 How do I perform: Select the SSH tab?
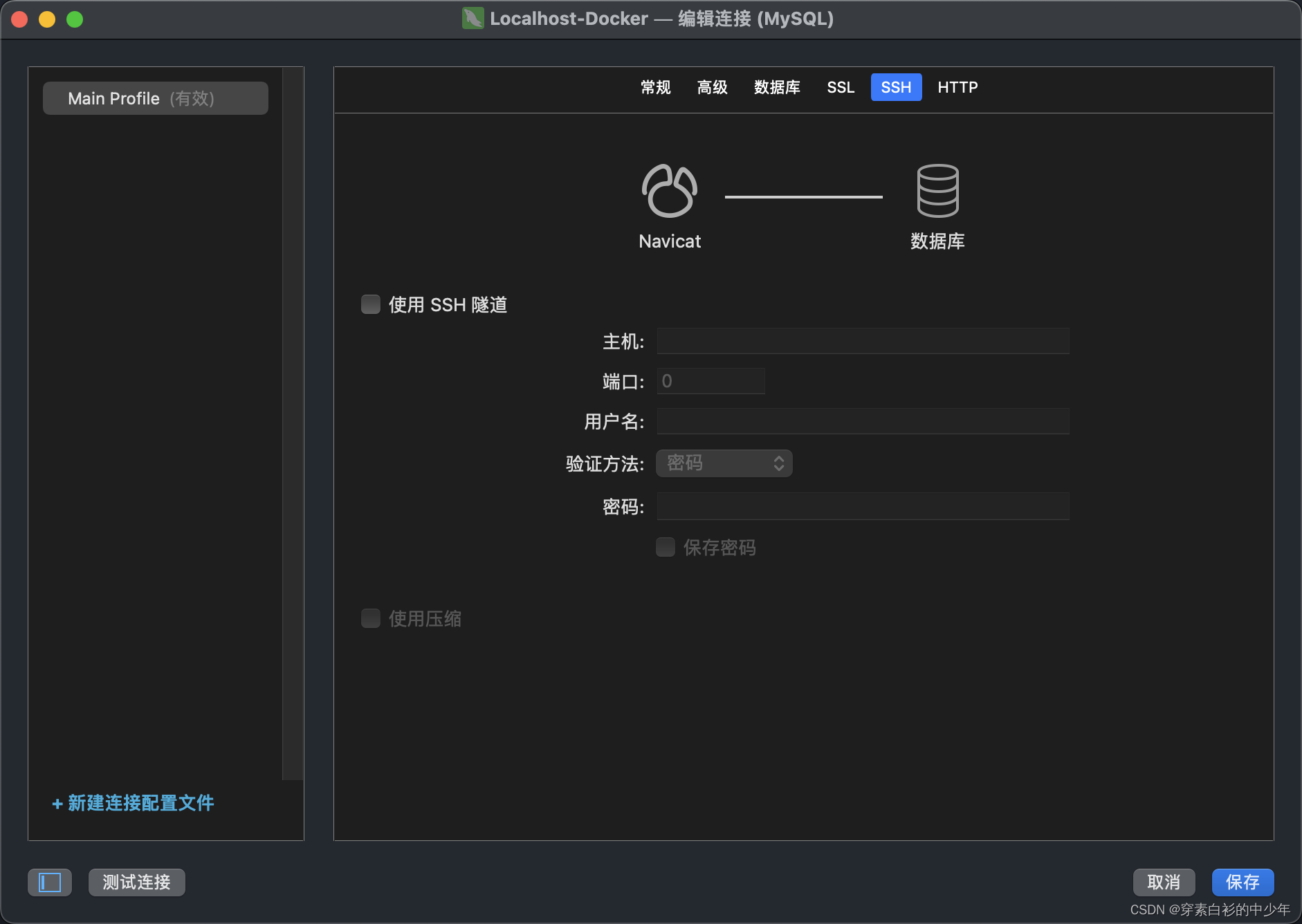[x=896, y=87]
